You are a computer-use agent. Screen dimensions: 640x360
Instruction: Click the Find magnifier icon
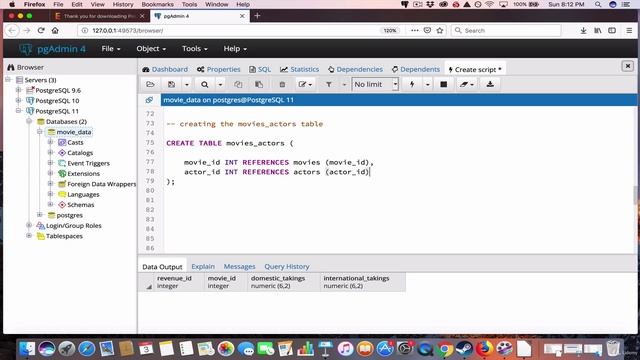[204, 84]
